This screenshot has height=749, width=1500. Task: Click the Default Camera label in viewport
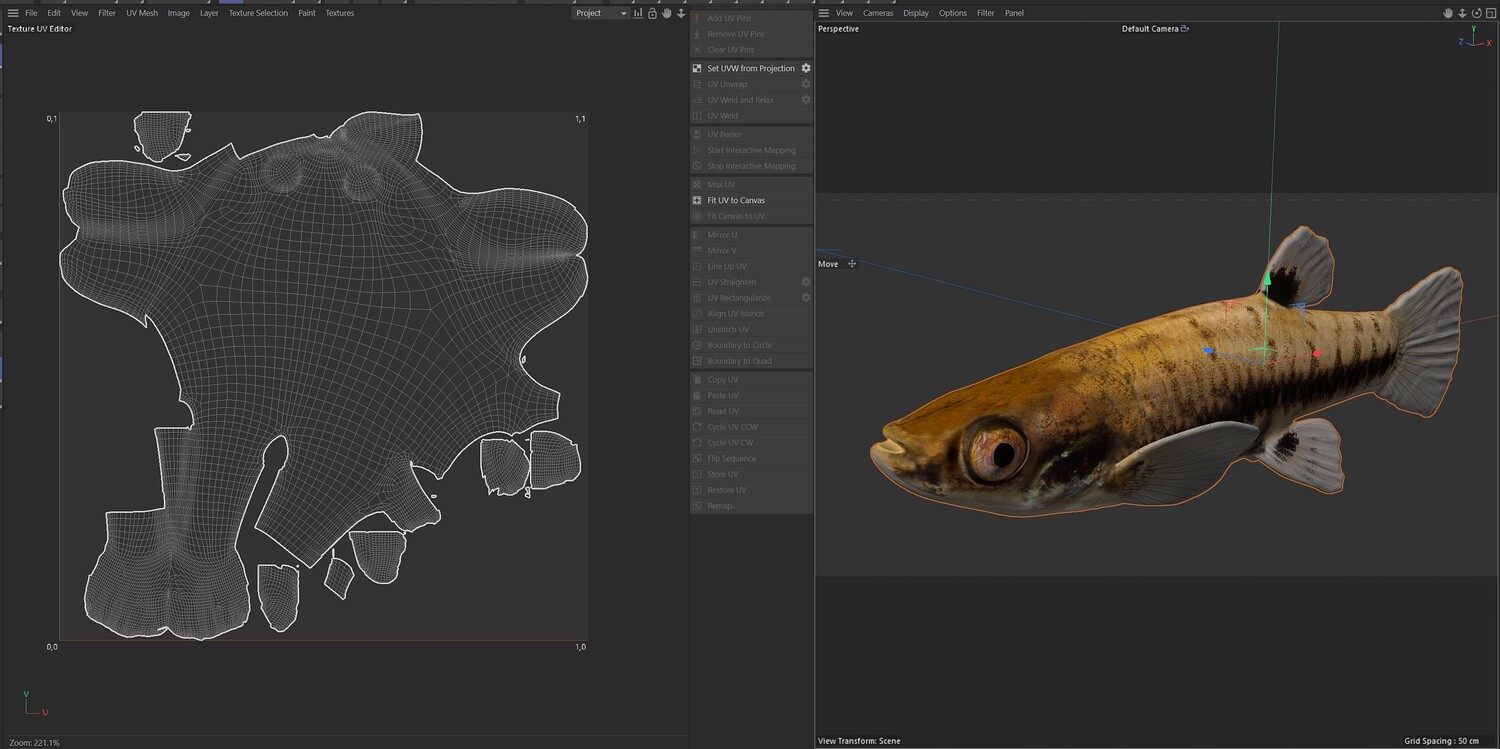[x=1150, y=29]
